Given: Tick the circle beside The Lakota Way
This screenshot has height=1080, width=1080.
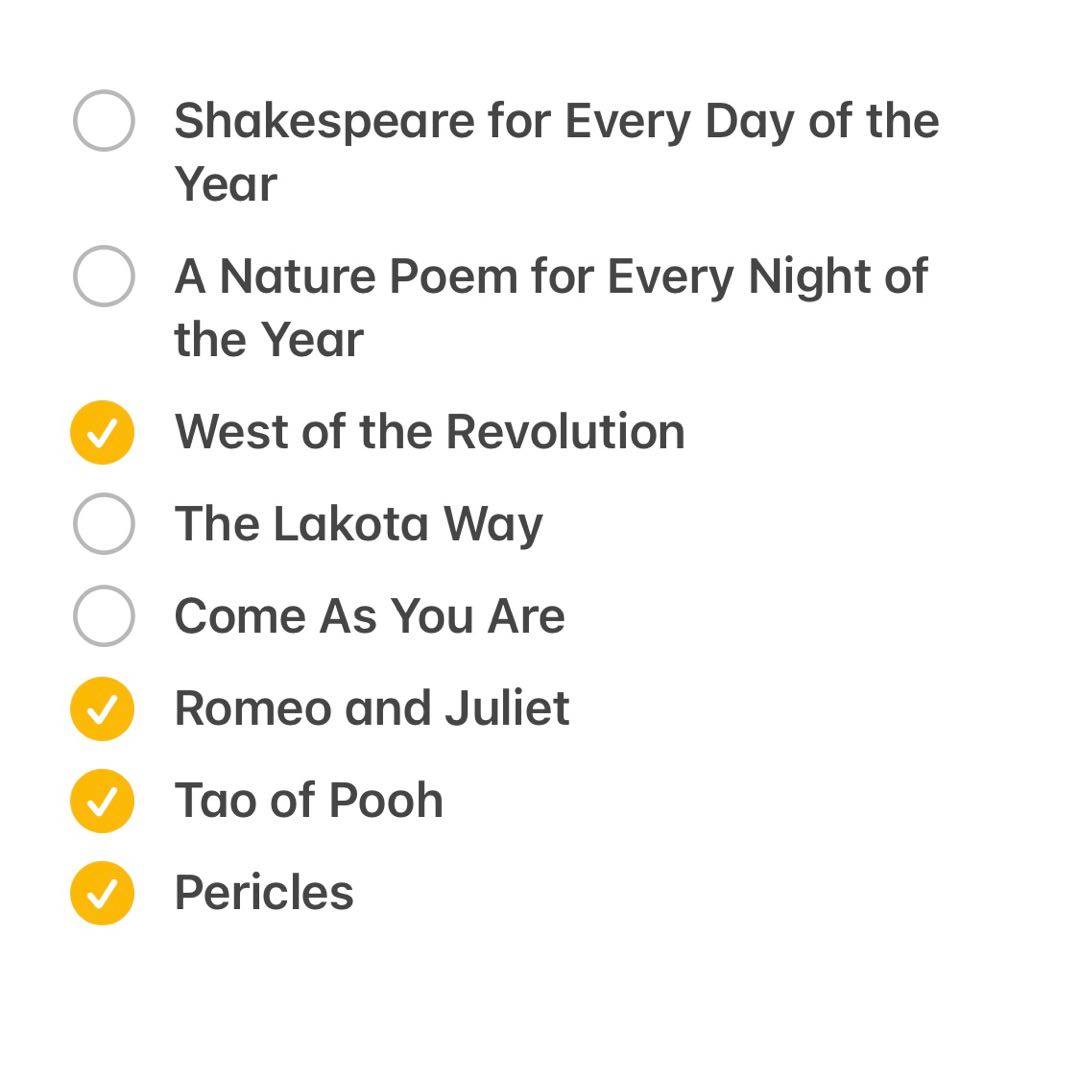Looking at the screenshot, I should 103,523.
